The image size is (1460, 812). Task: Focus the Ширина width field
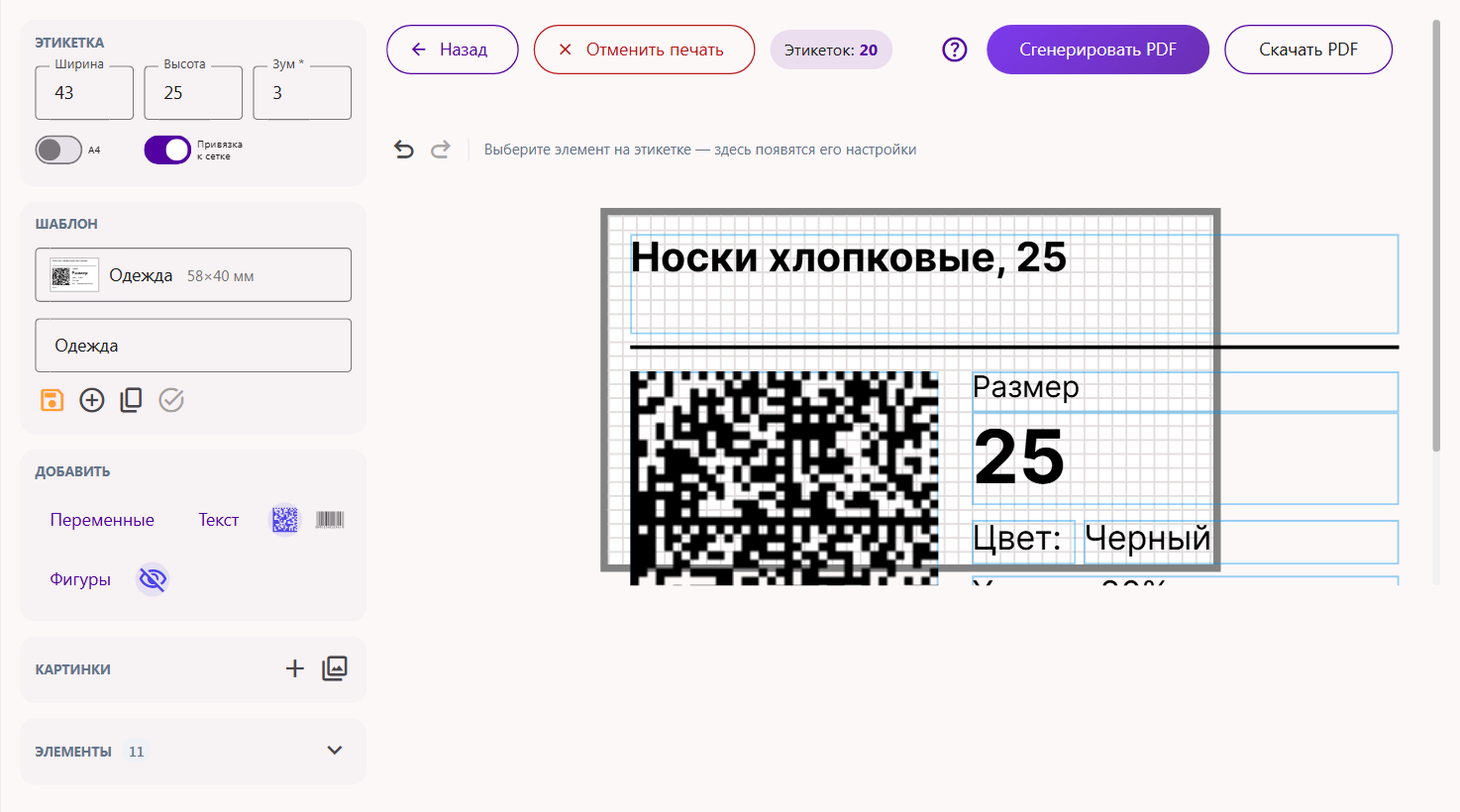[x=84, y=92]
